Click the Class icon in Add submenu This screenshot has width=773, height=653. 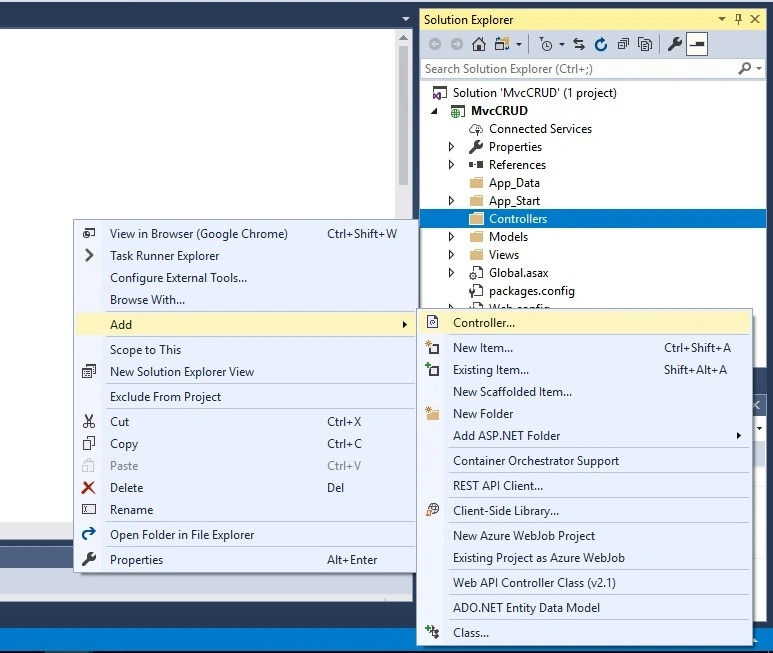(432, 632)
